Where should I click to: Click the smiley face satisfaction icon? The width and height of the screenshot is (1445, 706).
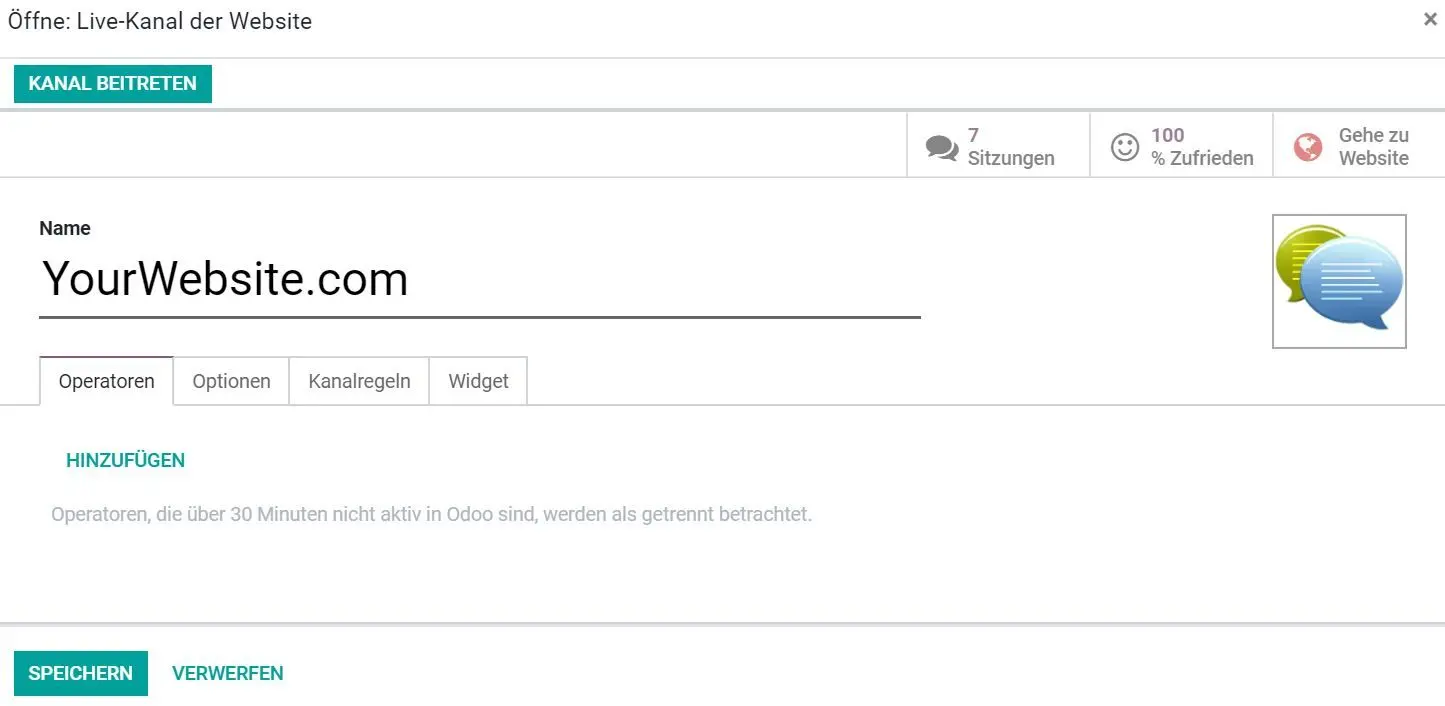click(x=1125, y=147)
